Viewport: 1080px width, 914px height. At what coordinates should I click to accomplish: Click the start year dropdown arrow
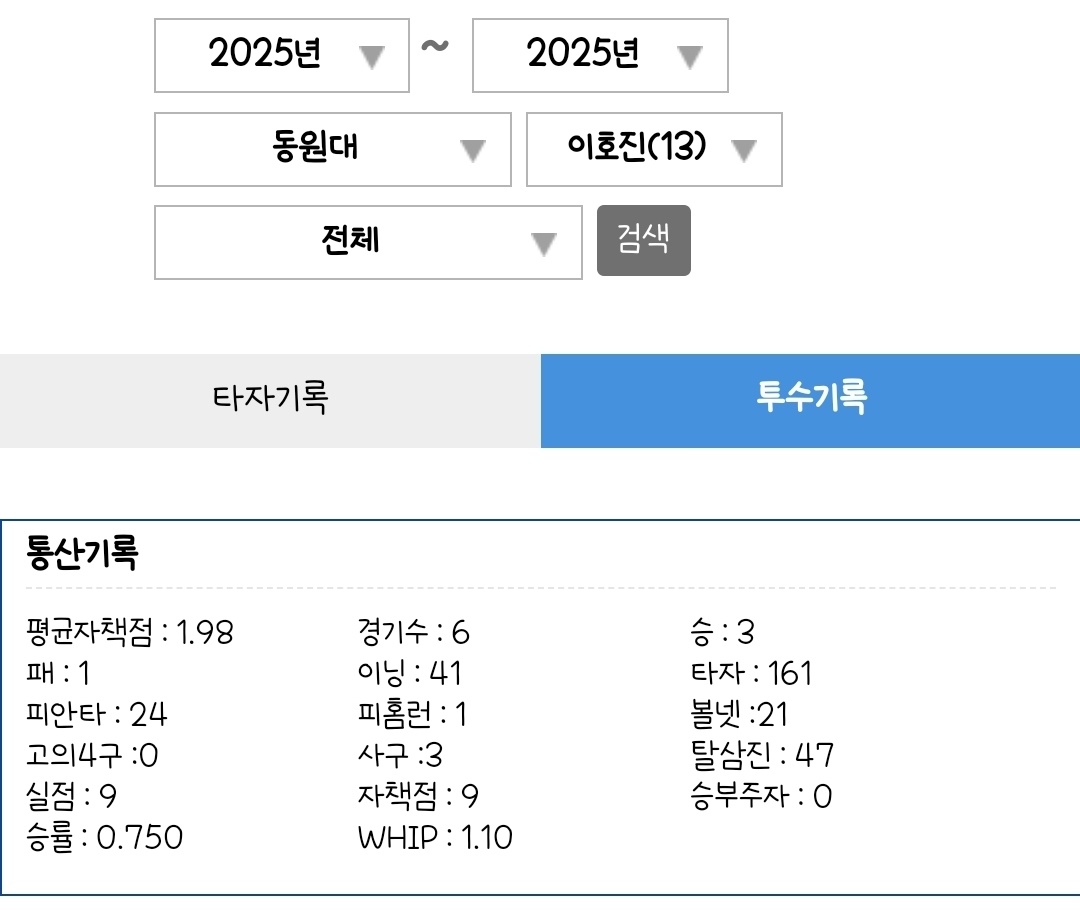(x=372, y=57)
